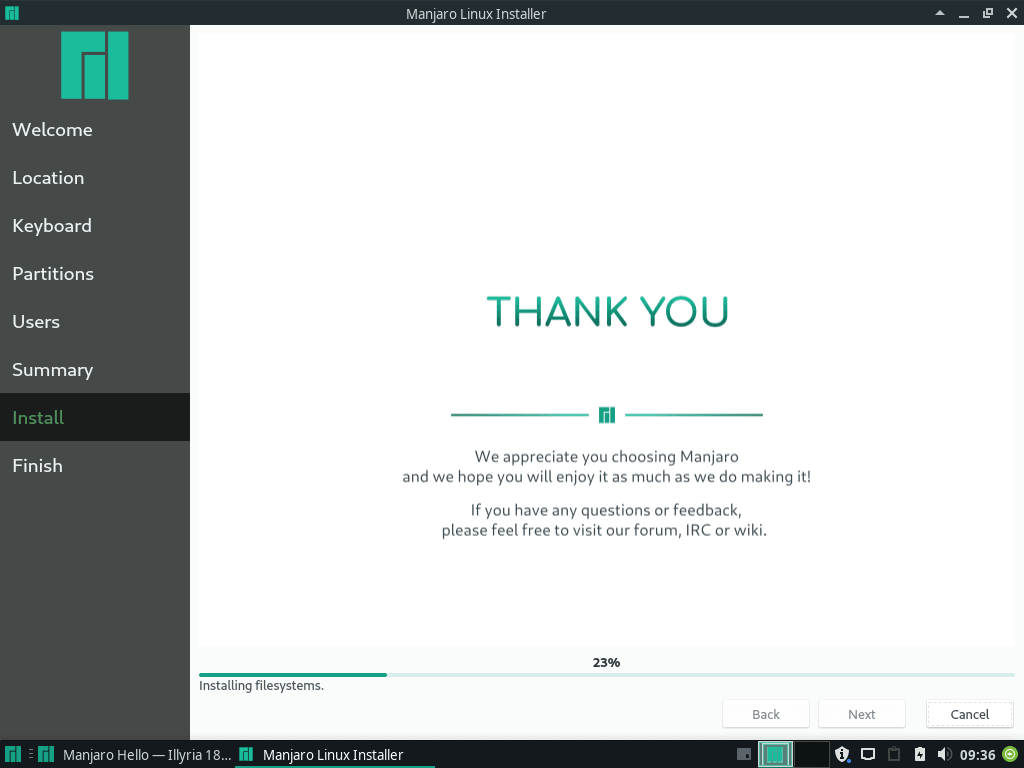Cancel the installation
This screenshot has width=1024, height=768.
pos(969,714)
